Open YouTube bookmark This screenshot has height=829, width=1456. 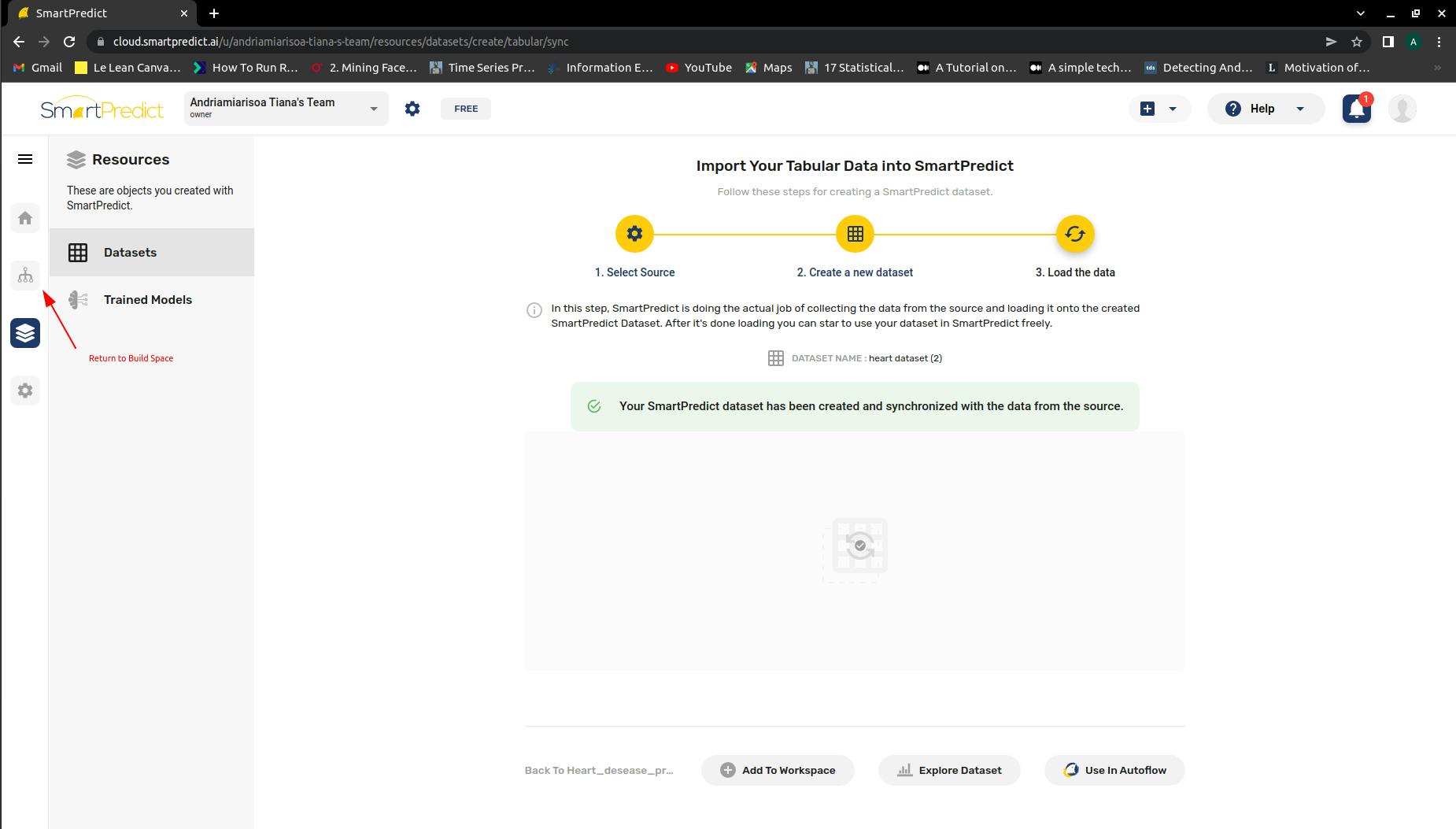[x=699, y=68]
